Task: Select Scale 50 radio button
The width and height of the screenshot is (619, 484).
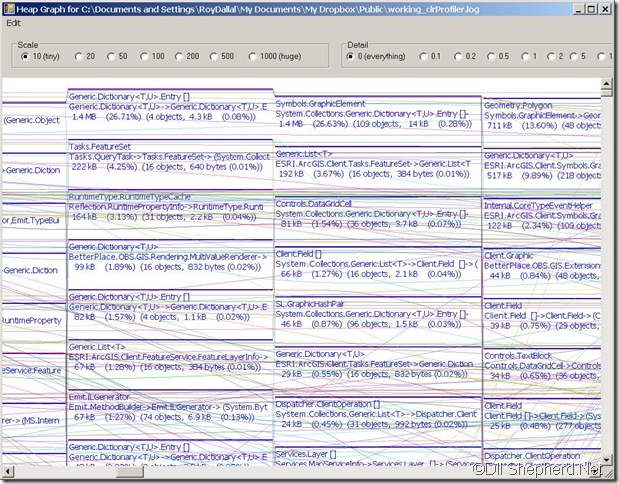Action: pos(117,56)
